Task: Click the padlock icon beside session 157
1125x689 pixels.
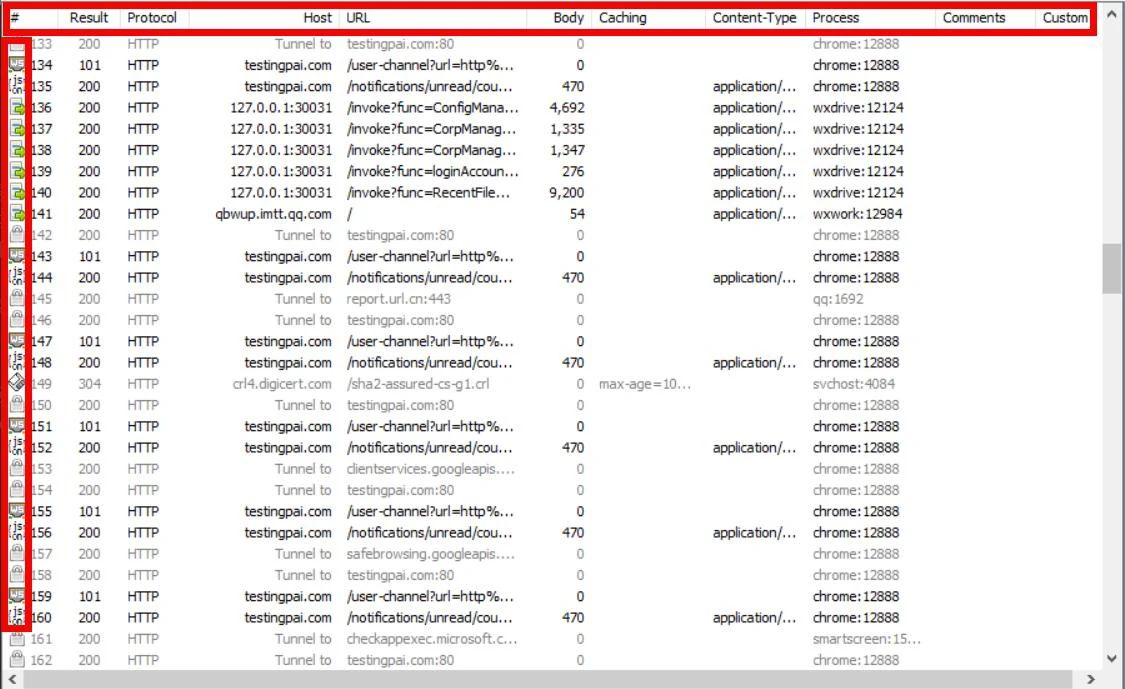Action: coord(14,554)
